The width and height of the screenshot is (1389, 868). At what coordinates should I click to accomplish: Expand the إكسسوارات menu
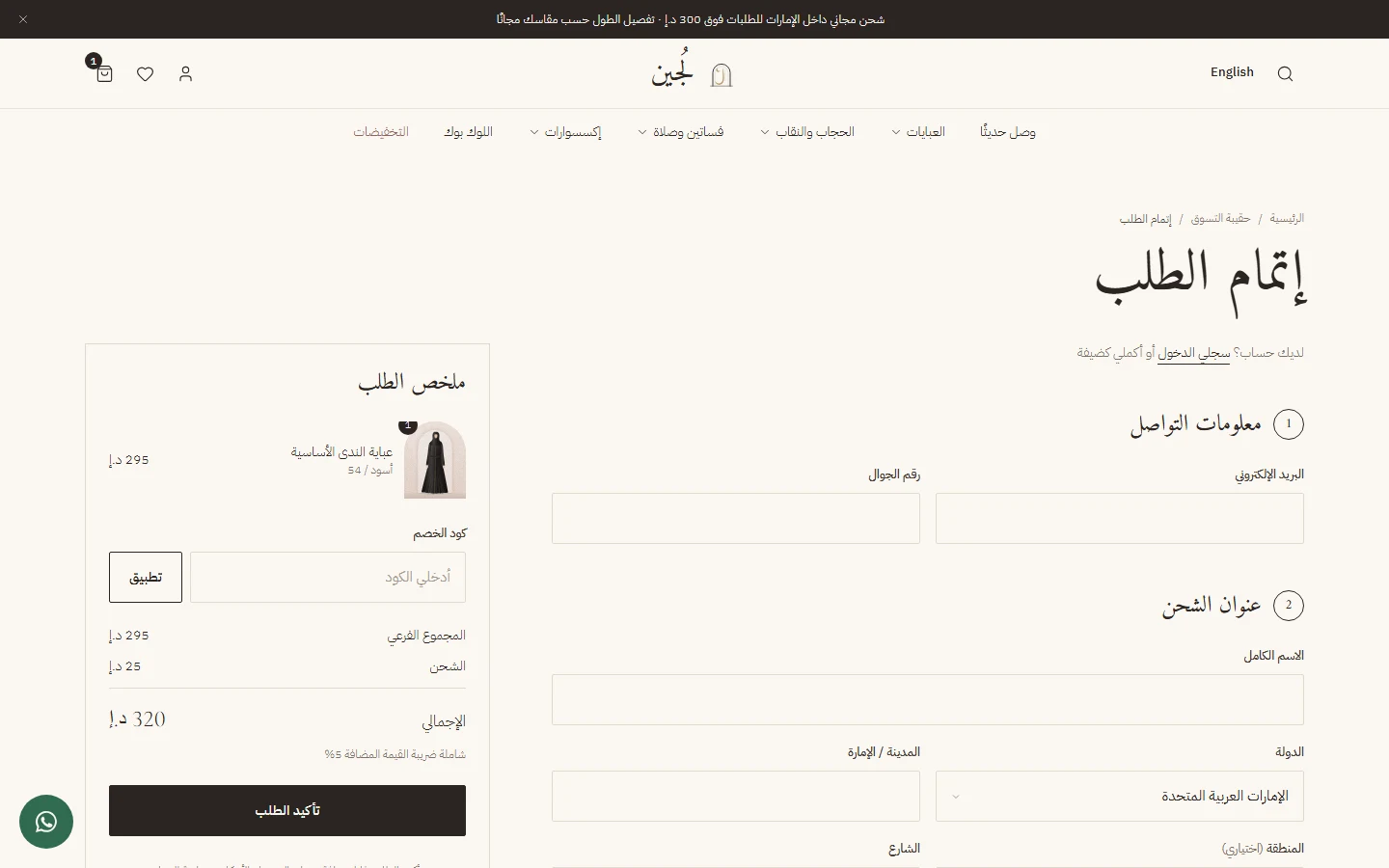(566, 132)
